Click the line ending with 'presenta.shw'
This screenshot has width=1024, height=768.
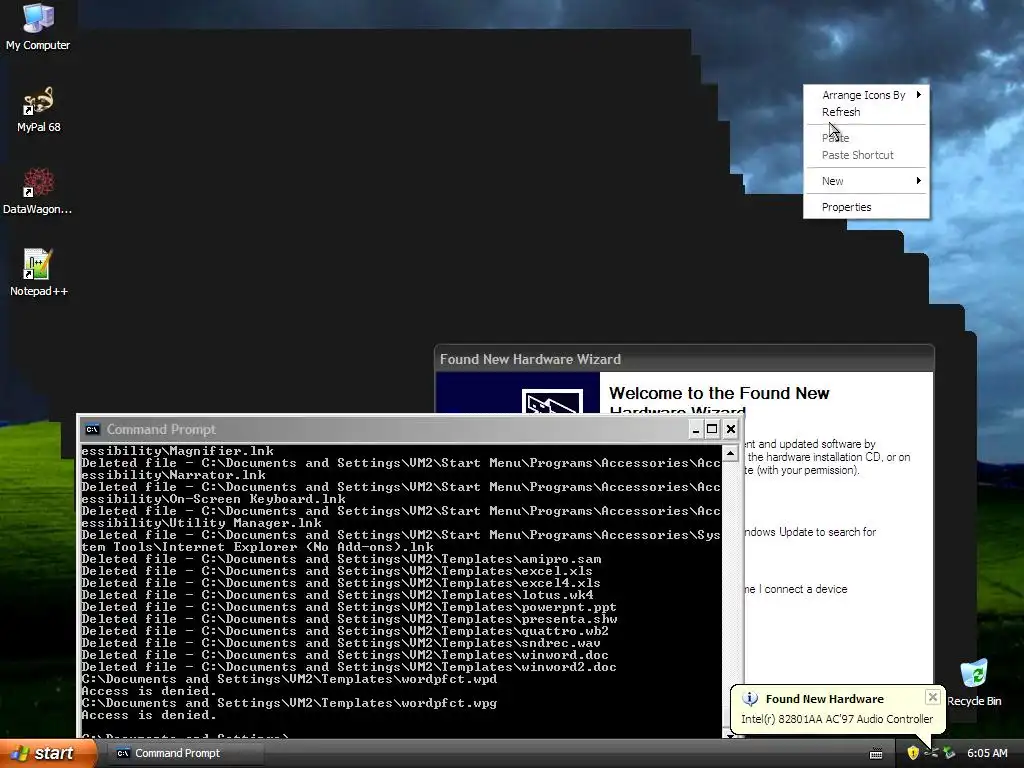click(x=349, y=619)
